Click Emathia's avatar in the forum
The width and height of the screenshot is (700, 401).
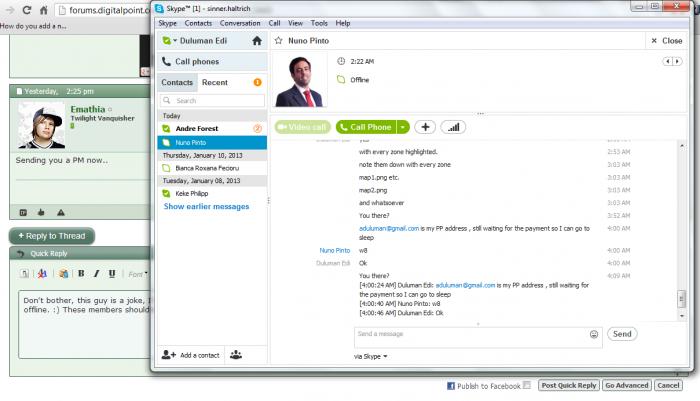[42, 125]
